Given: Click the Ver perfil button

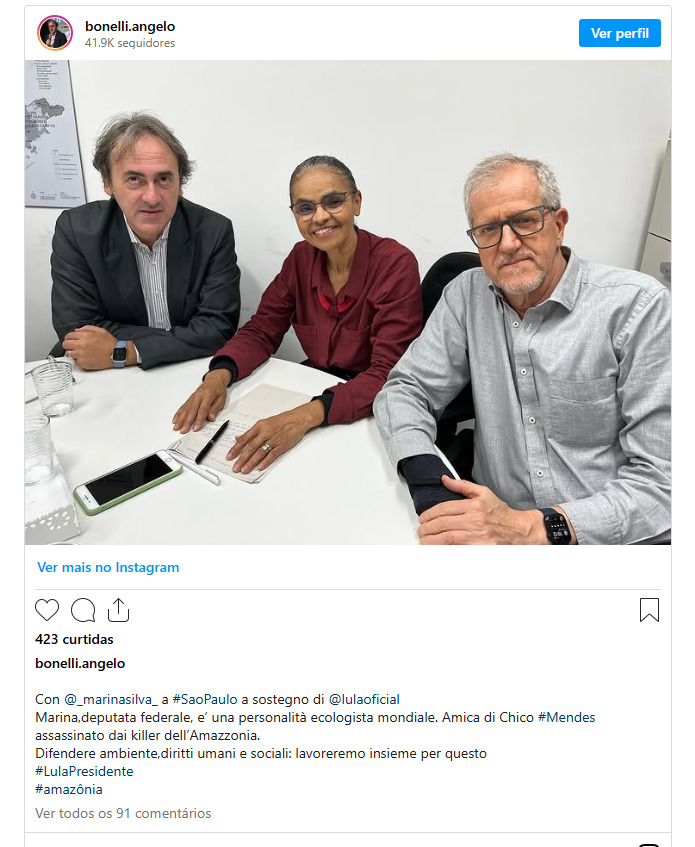Looking at the screenshot, I should (x=619, y=33).
